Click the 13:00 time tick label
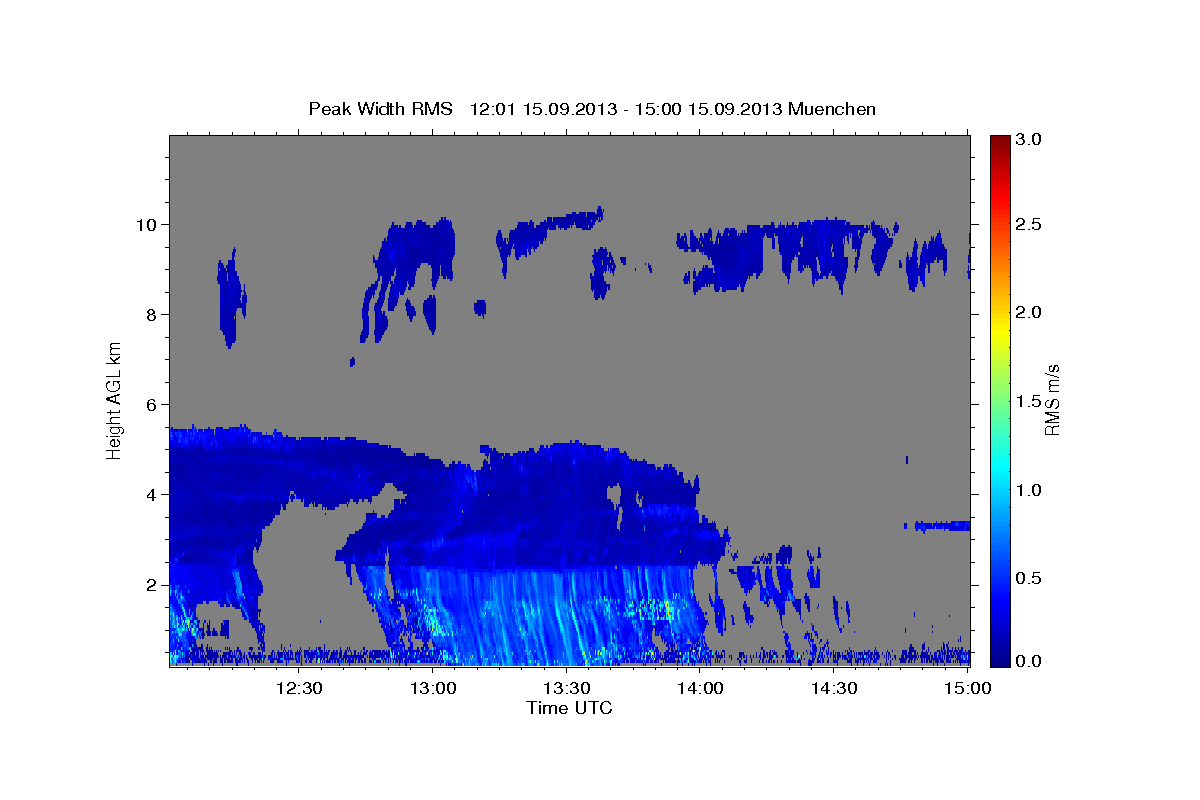 coord(432,688)
